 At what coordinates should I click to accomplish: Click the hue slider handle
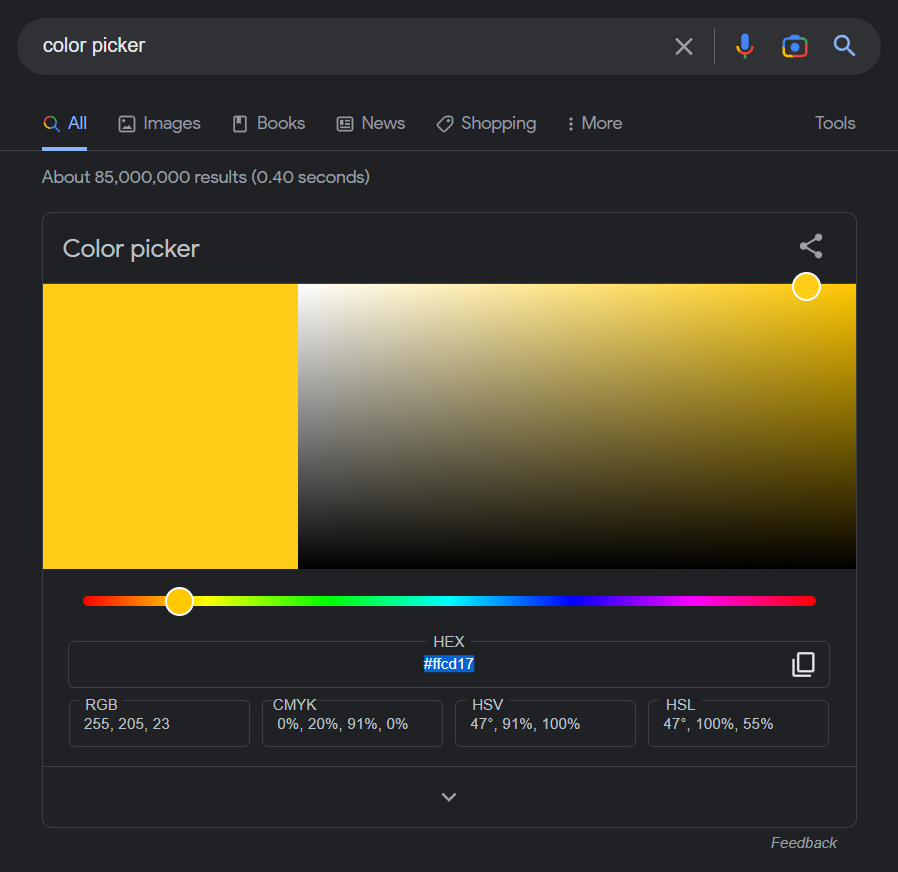(179, 601)
